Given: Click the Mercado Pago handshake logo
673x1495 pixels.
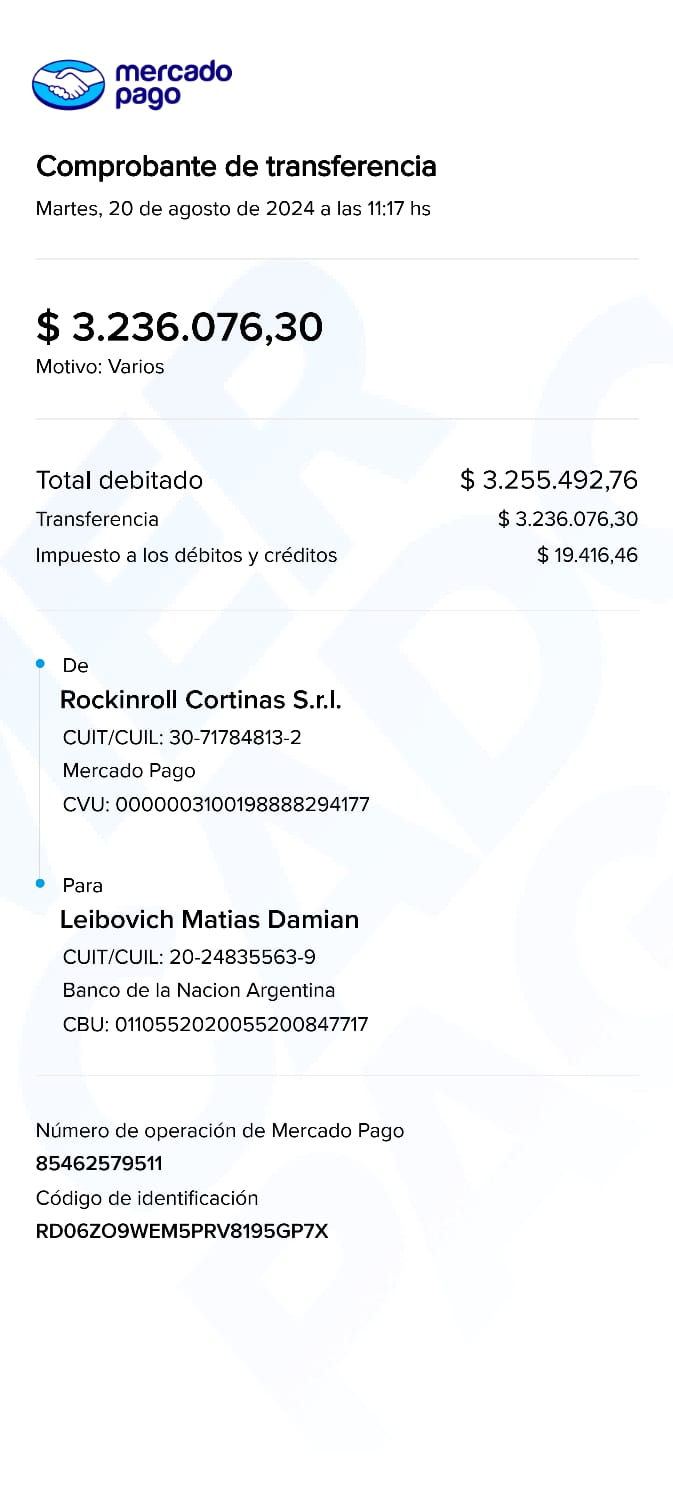Looking at the screenshot, I should pos(68,84).
